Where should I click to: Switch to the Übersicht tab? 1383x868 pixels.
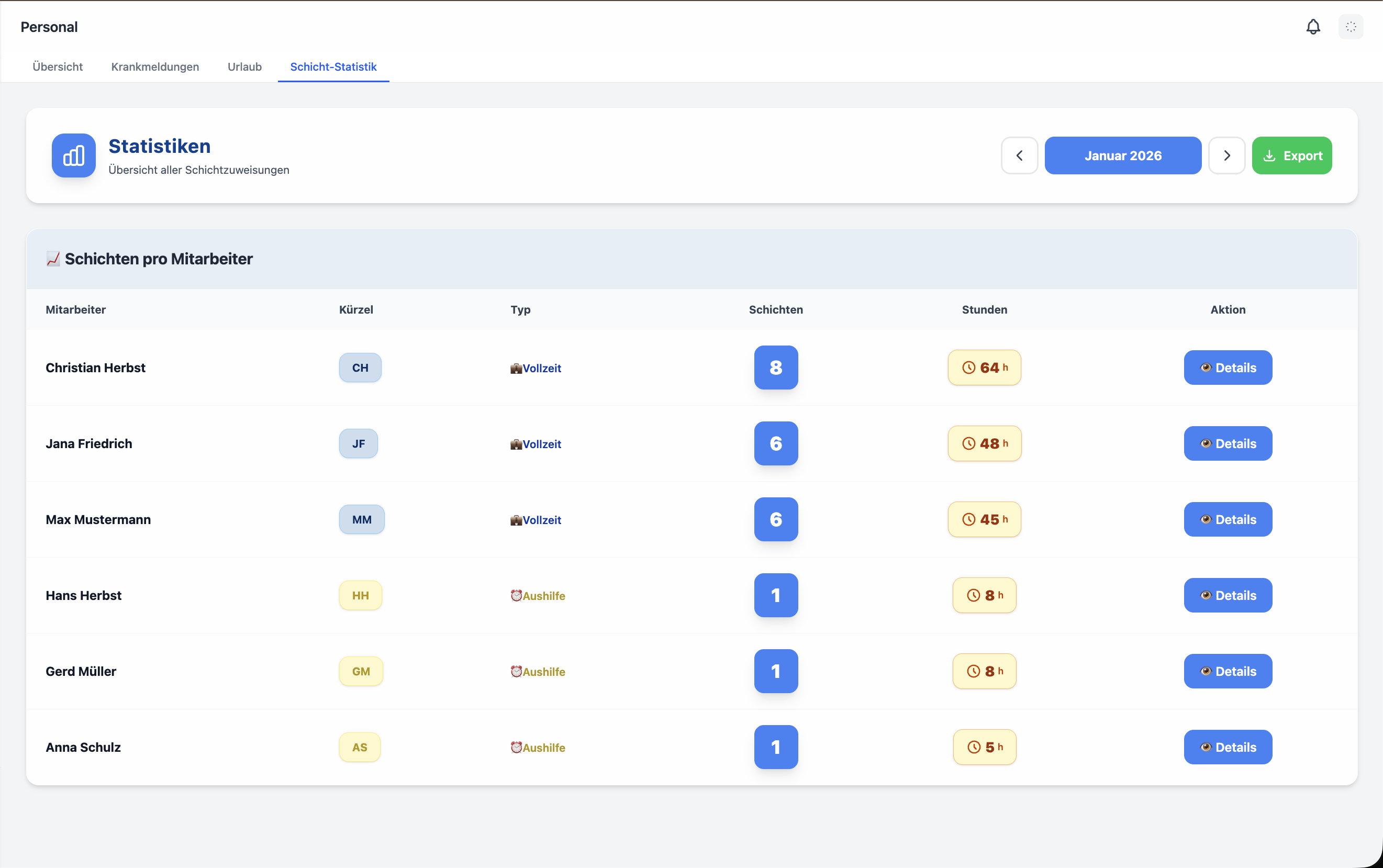point(58,66)
